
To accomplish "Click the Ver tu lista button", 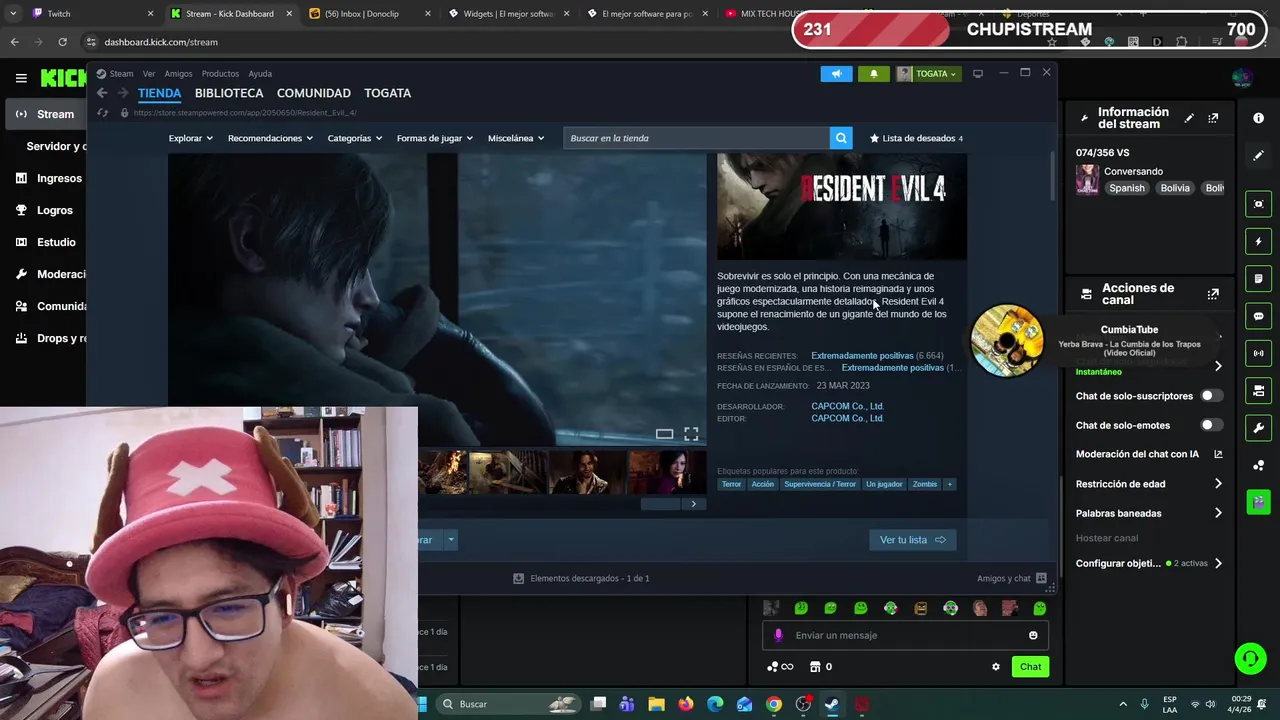I will point(912,540).
